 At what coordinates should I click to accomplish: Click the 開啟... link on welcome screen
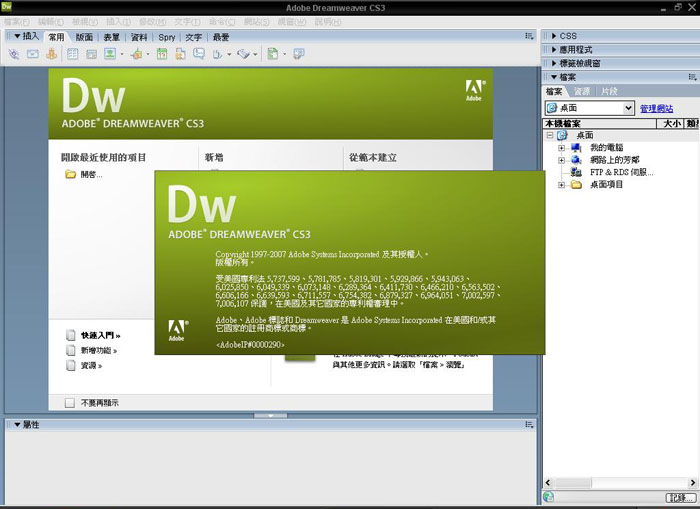(x=91, y=175)
